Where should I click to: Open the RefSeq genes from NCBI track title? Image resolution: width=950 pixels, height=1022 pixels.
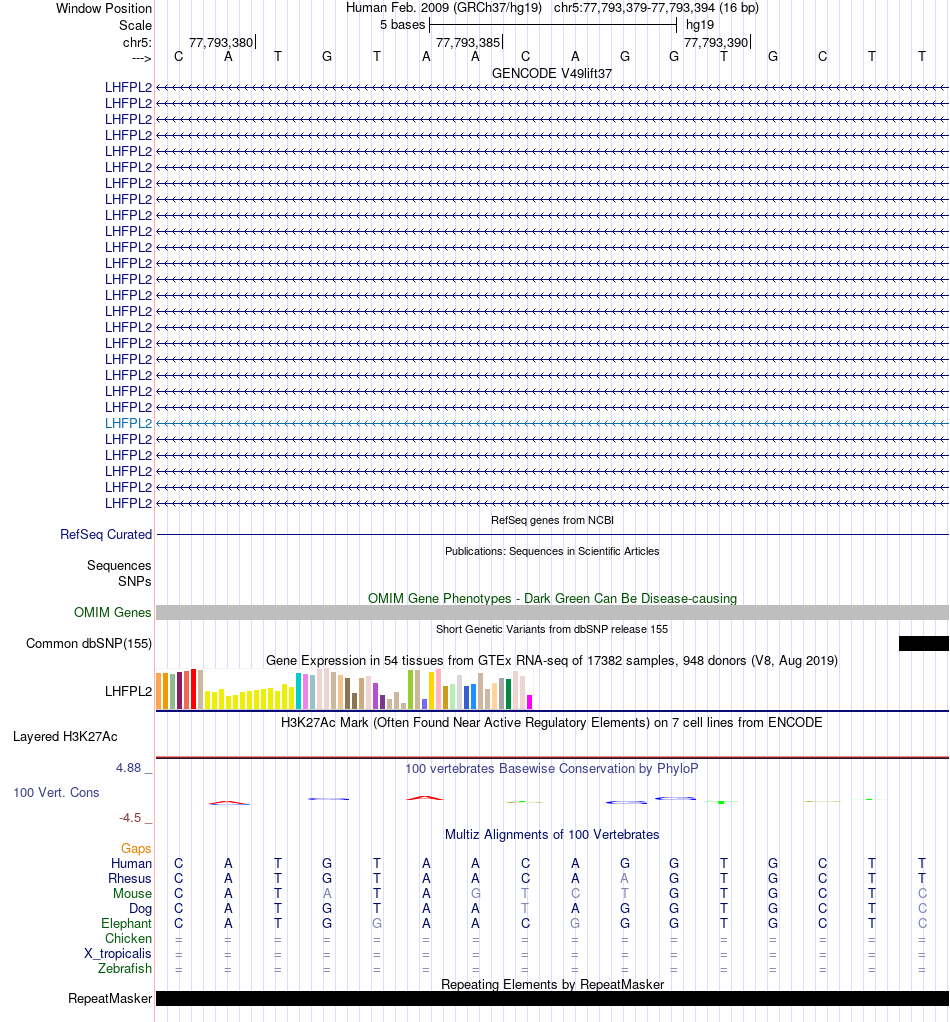click(x=552, y=520)
